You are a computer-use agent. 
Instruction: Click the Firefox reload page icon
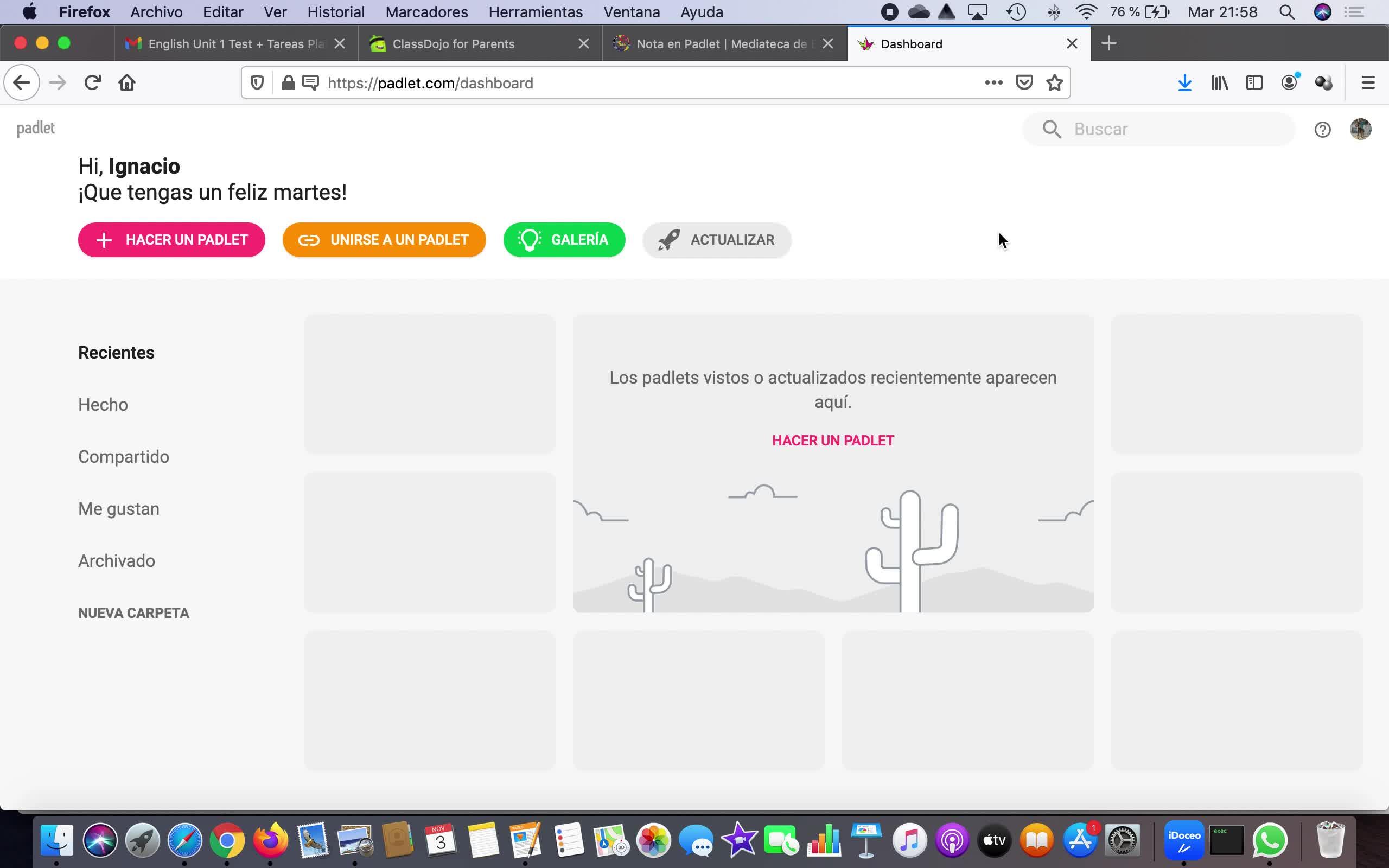(92, 83)
